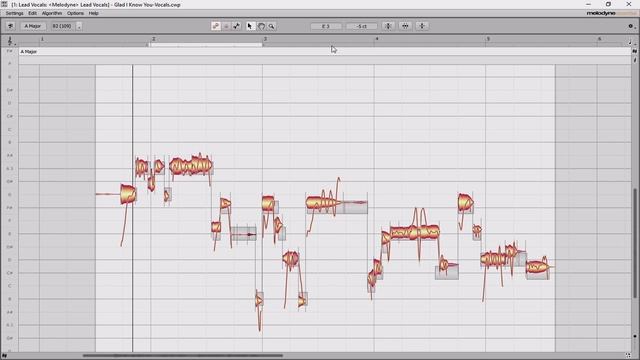Click the bottom-right corner zoom icon
640x360 pixels.
629,356
